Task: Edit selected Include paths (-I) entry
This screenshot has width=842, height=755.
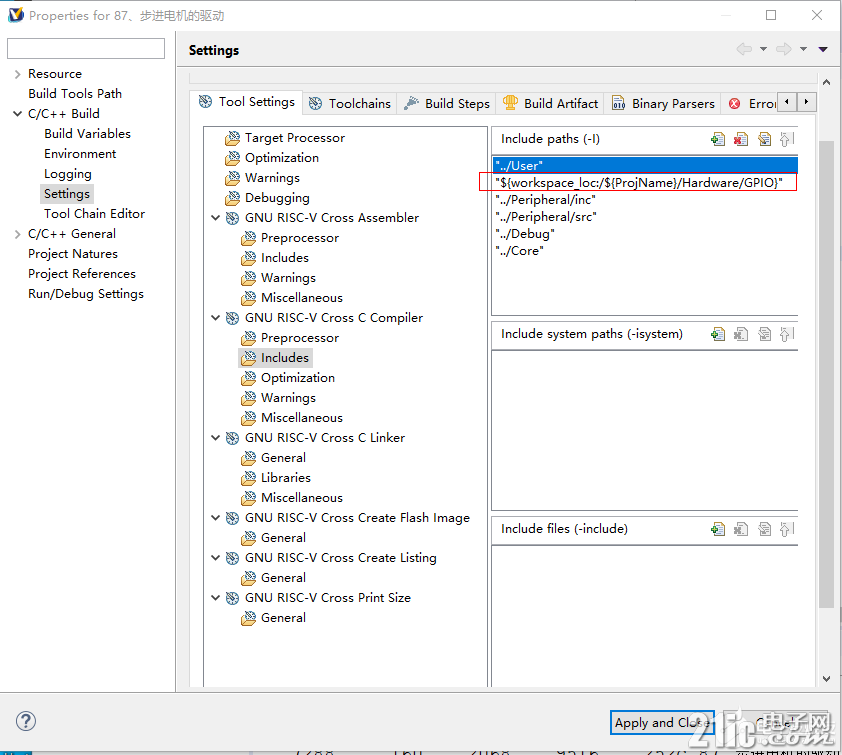Action: (x=764, y=140)
